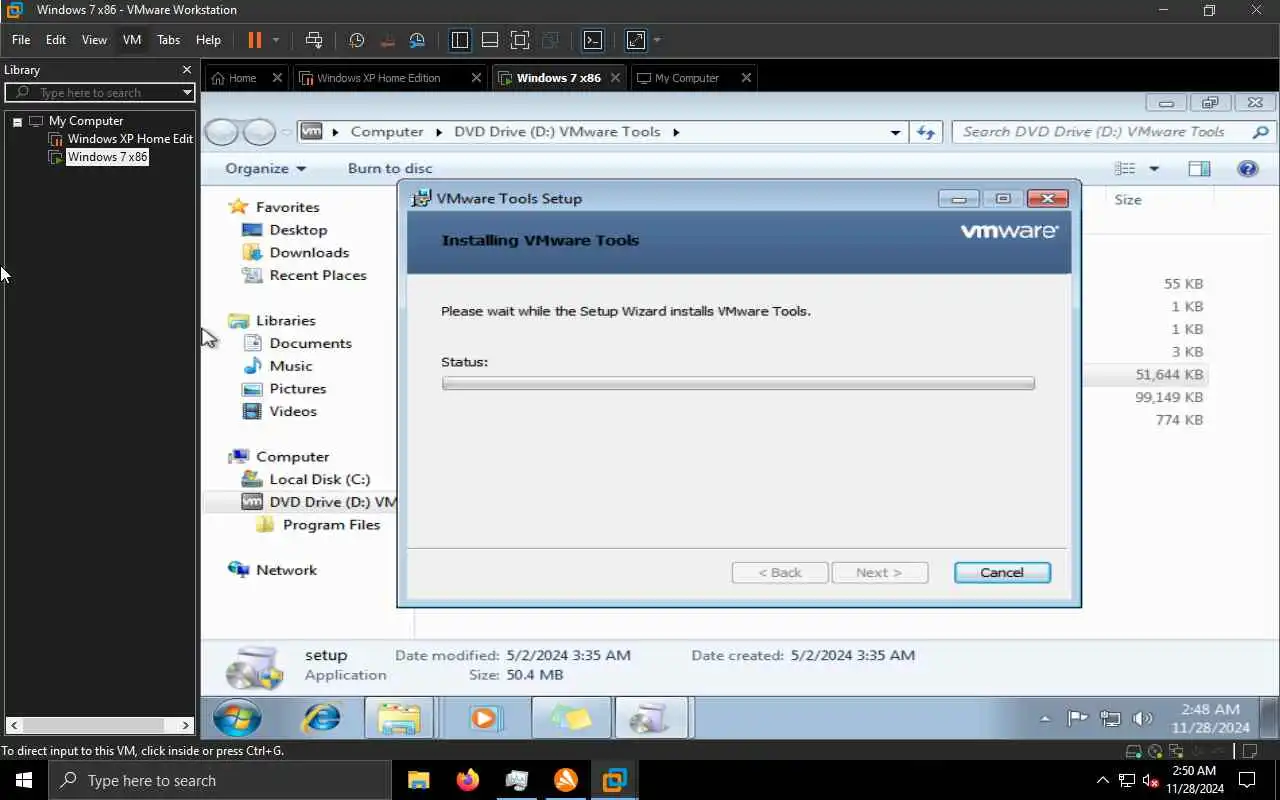The image size is (1280, 800).
Task: Show hidden icons in Windows 7 tray
Action: tap(1046, 719)
